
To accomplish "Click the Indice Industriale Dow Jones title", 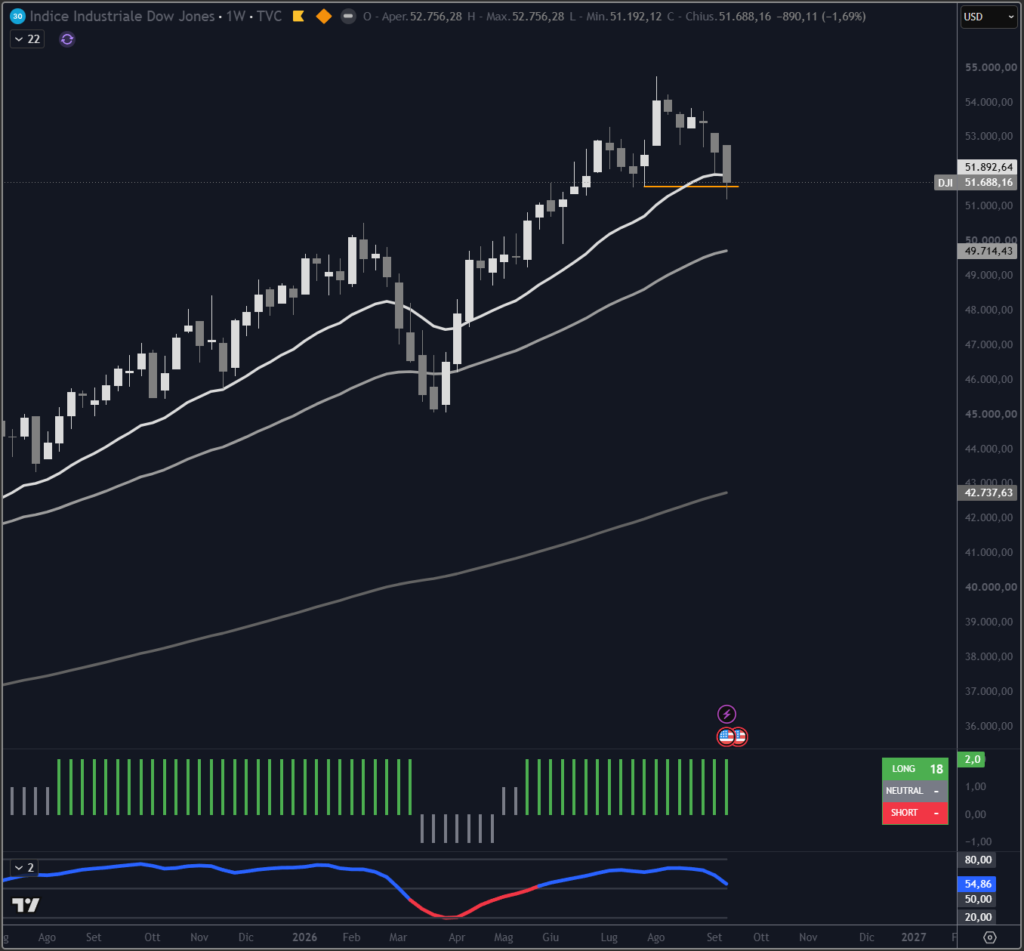I will point(122,16).
